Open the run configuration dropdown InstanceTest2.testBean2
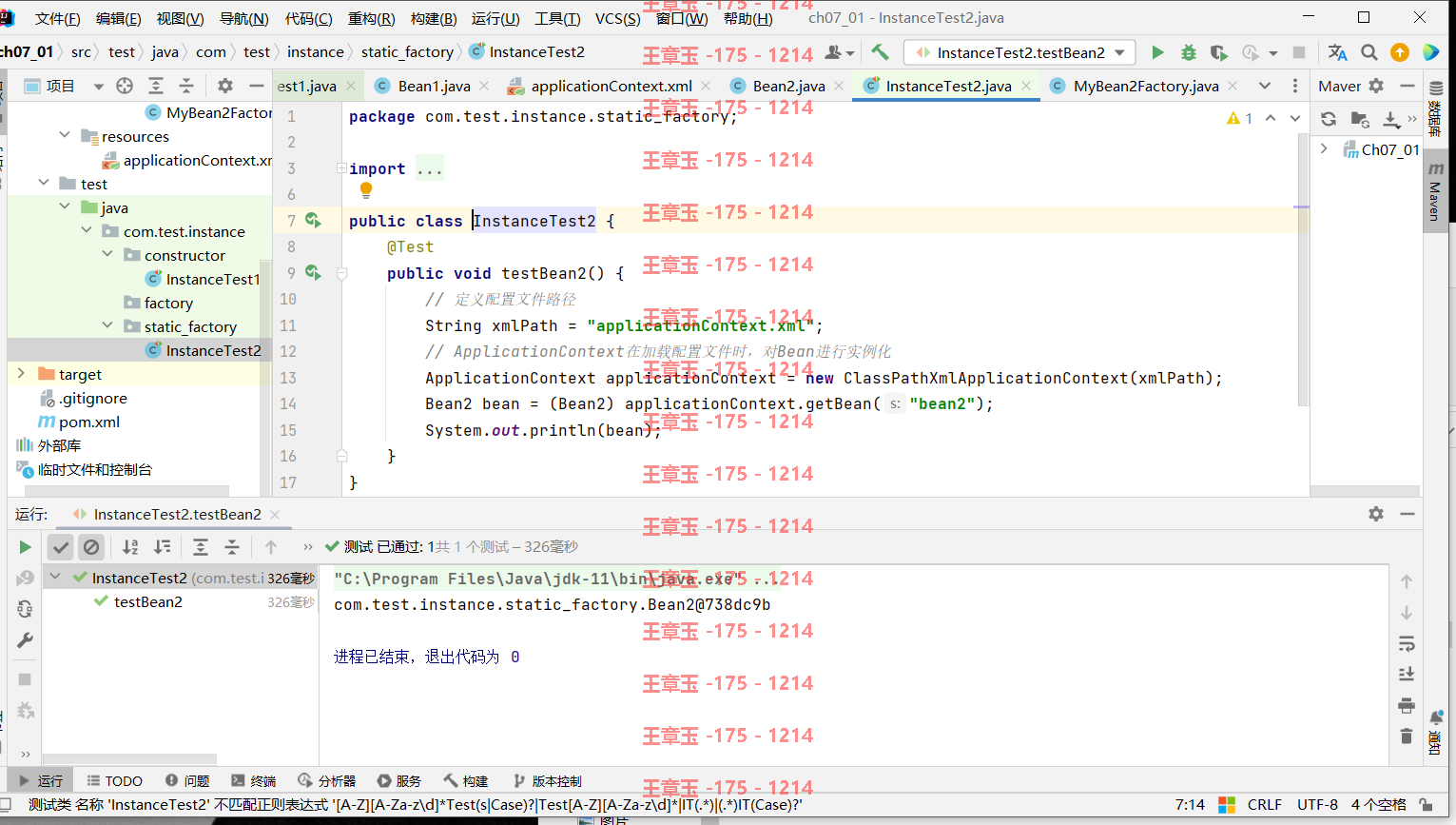This screenshot has width=1456, height=825. point(1019,52)
